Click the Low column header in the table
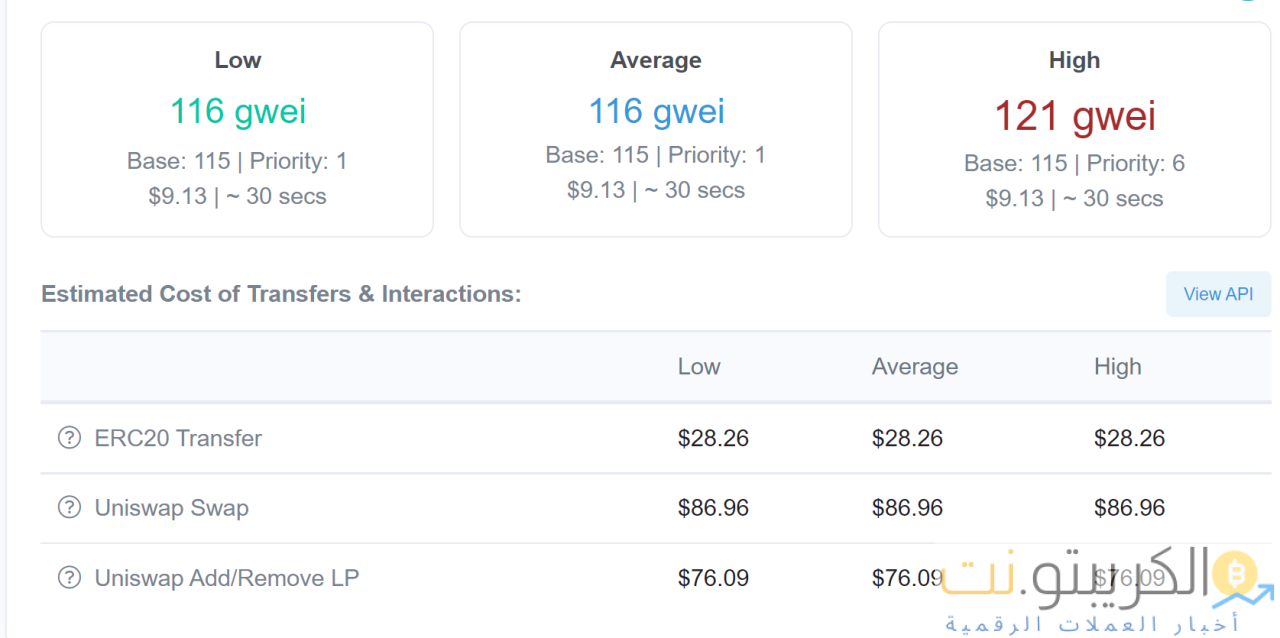 pyautogui.click(x=699, y=367)
